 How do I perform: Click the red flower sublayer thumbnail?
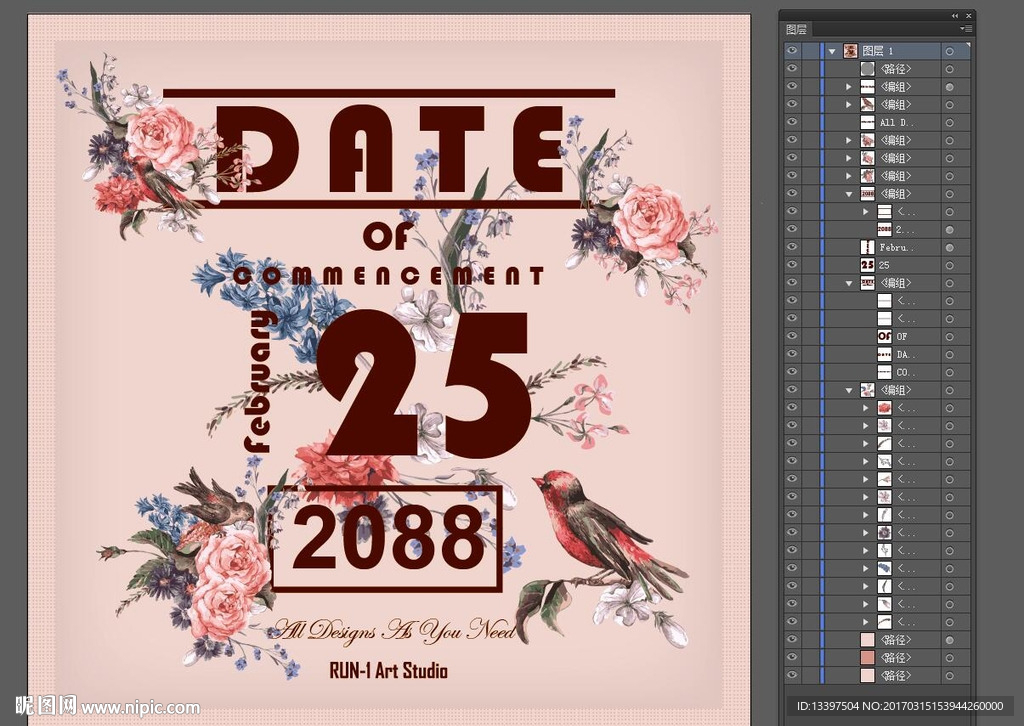pyautogui.click(x=884, y=408)
